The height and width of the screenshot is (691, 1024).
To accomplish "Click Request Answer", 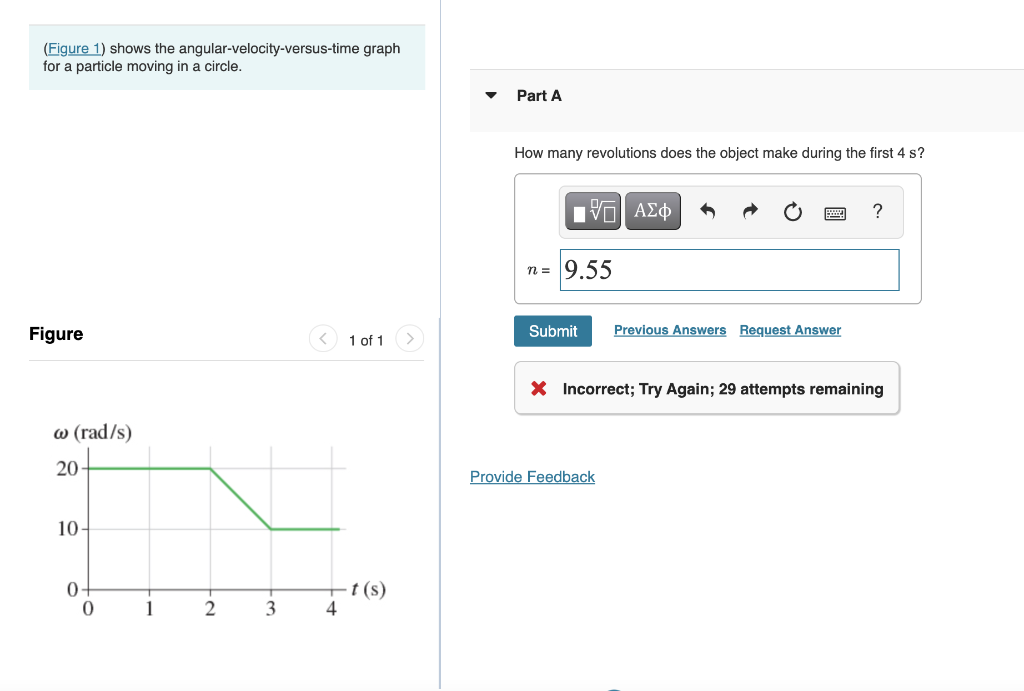I will pyautogui.click(x=789, y=330).
